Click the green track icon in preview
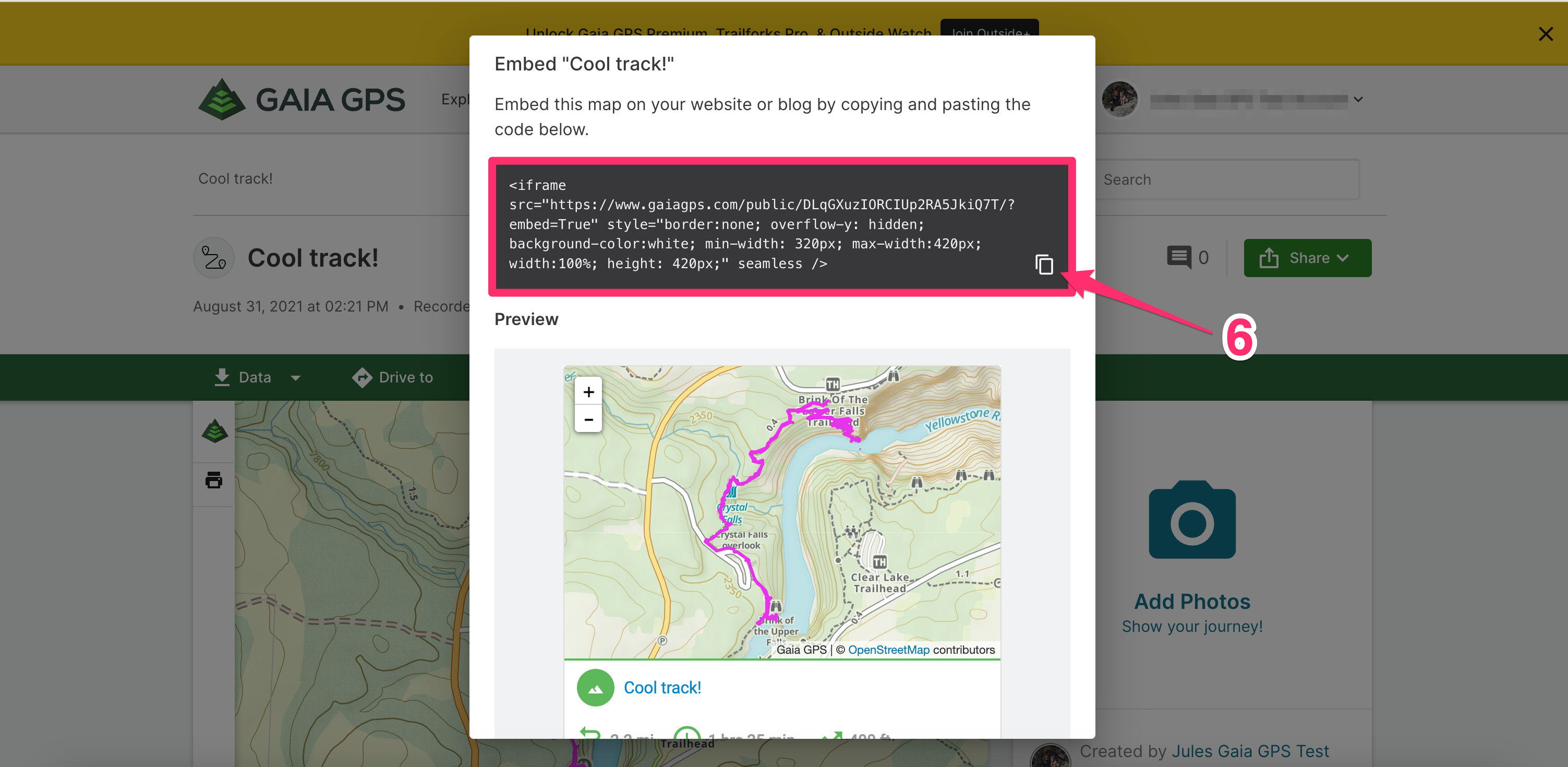Viewport: 1568px width, 767px height. (595, 687)
